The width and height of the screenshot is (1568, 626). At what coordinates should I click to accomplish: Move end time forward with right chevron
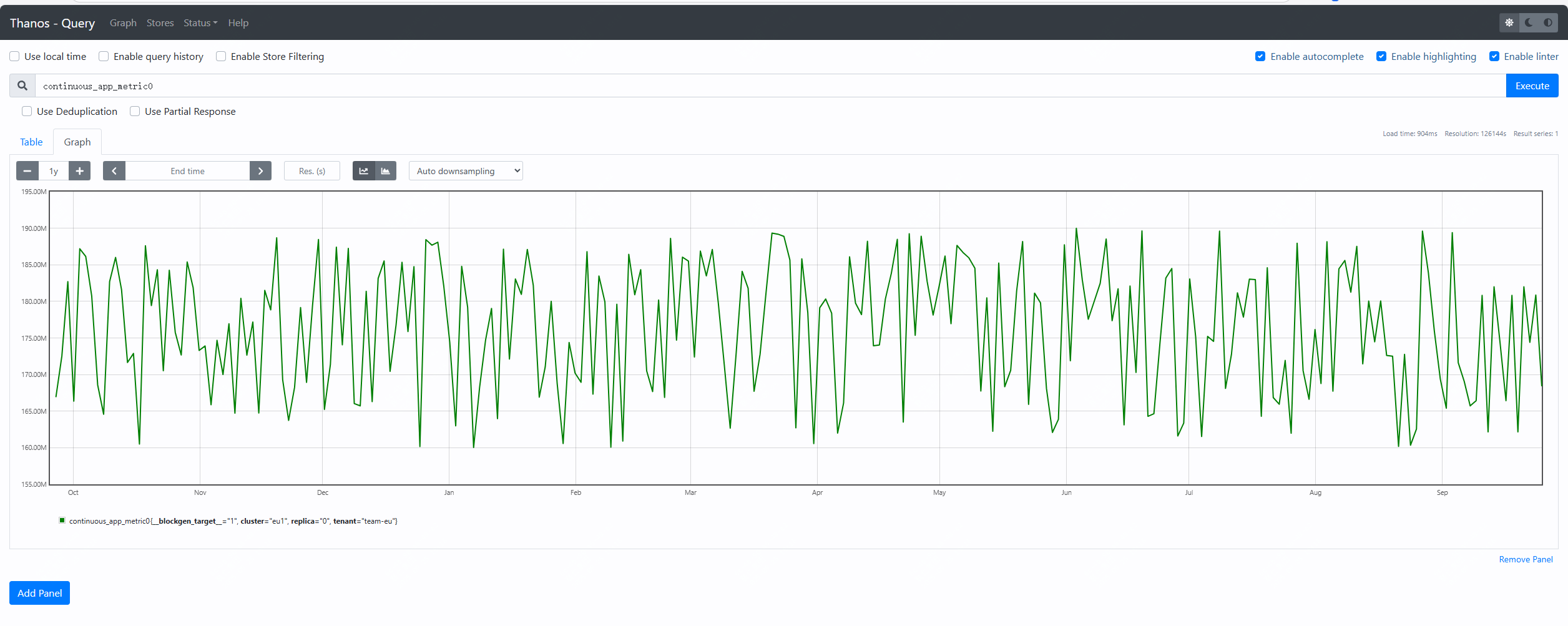pos(260,171)
